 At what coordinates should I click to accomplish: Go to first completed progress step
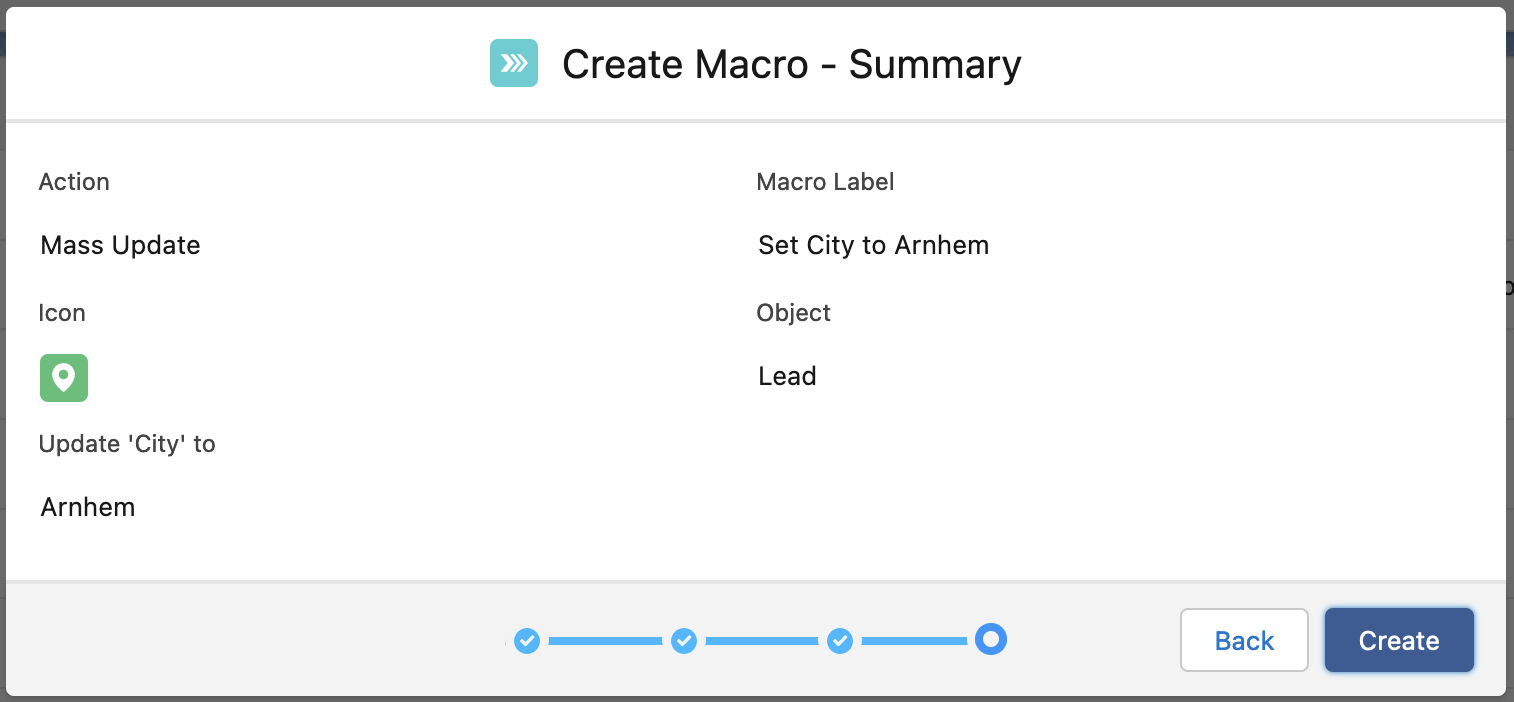pyautogui.click(x=527, y=640)
